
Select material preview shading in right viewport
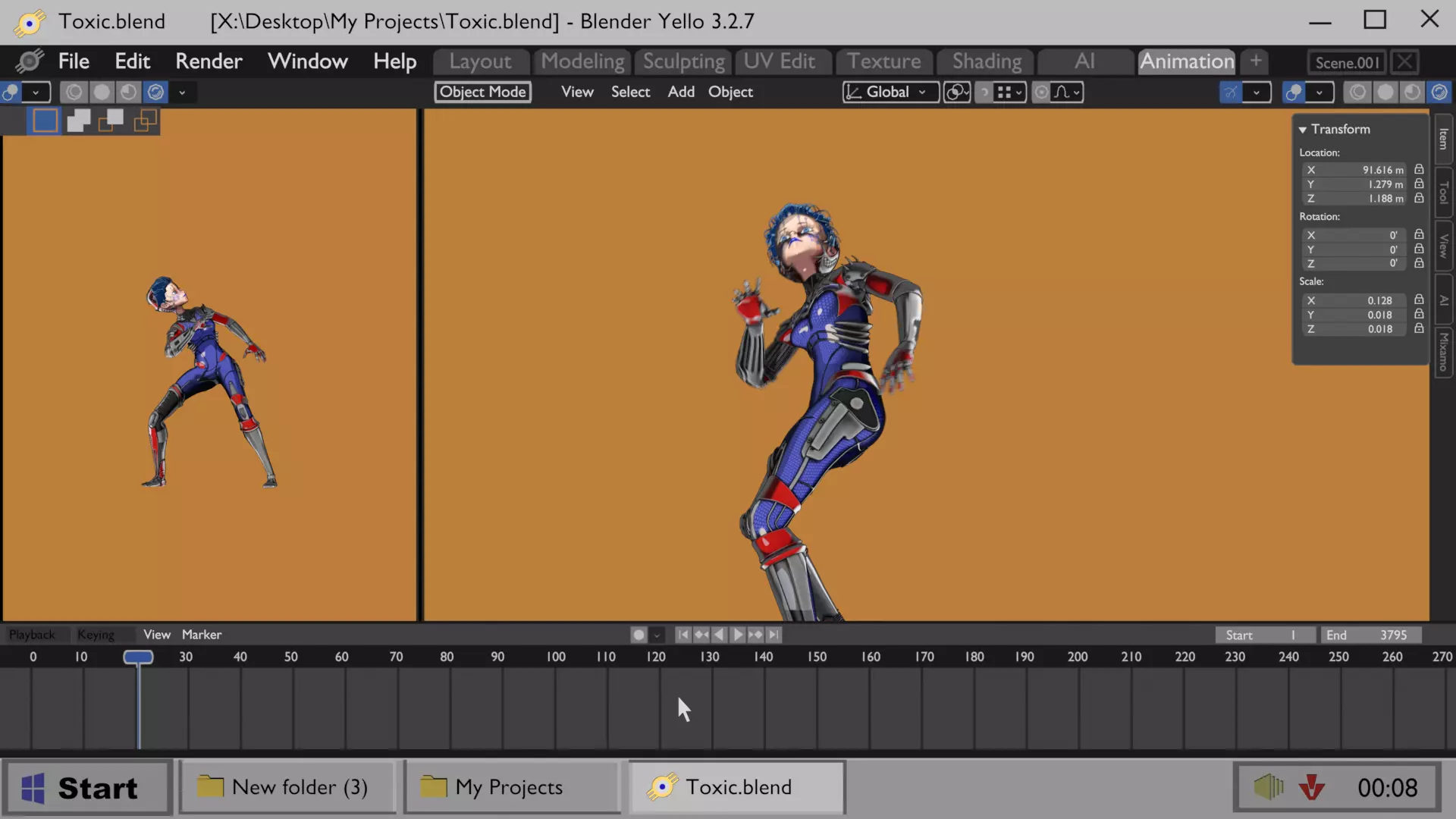click(x=1412, y=93)
